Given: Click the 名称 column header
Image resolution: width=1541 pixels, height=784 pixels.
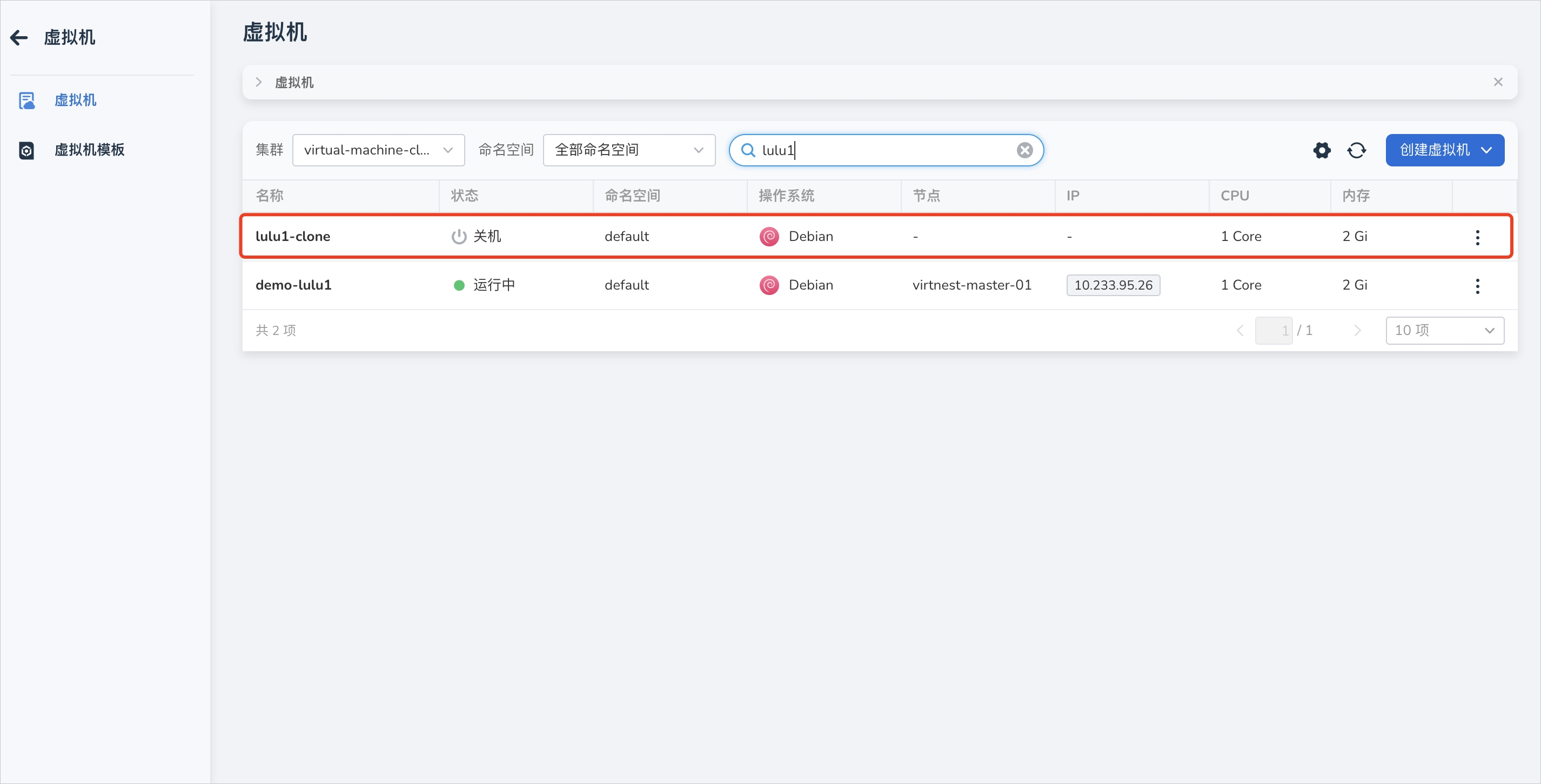Looking at the screenshot, I should coord(269,196).
